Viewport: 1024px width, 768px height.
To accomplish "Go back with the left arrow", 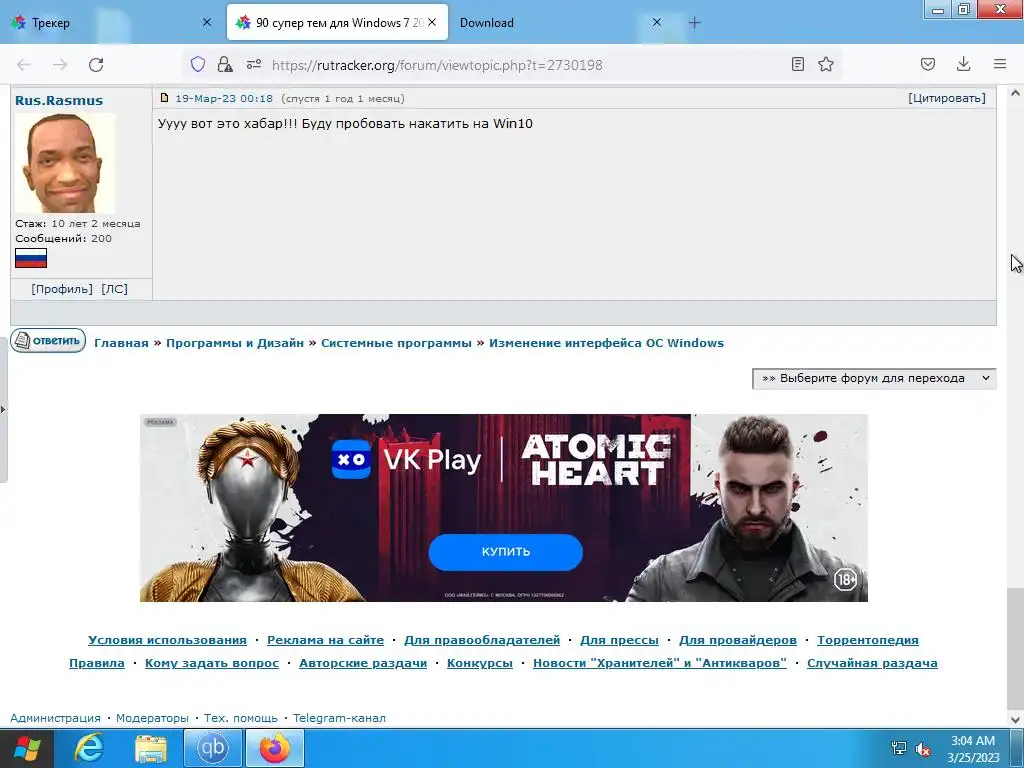I will (x=24, y=65).
